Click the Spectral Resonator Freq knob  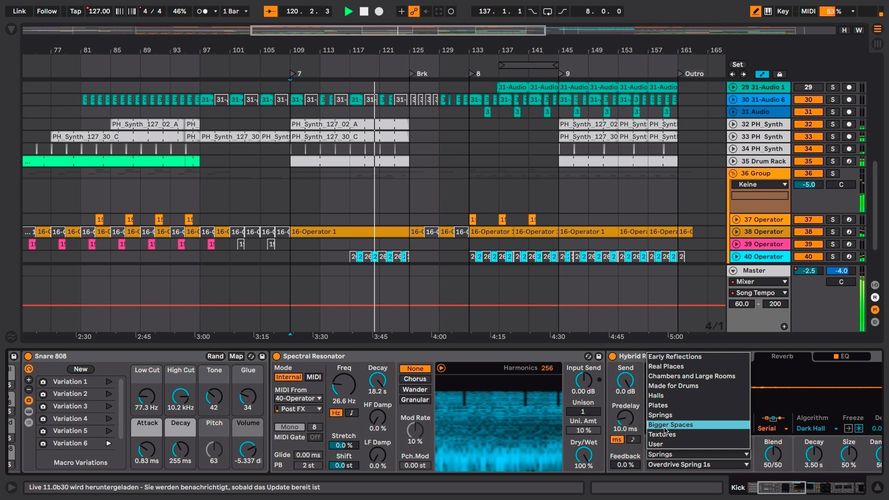[x=344, y=385]
